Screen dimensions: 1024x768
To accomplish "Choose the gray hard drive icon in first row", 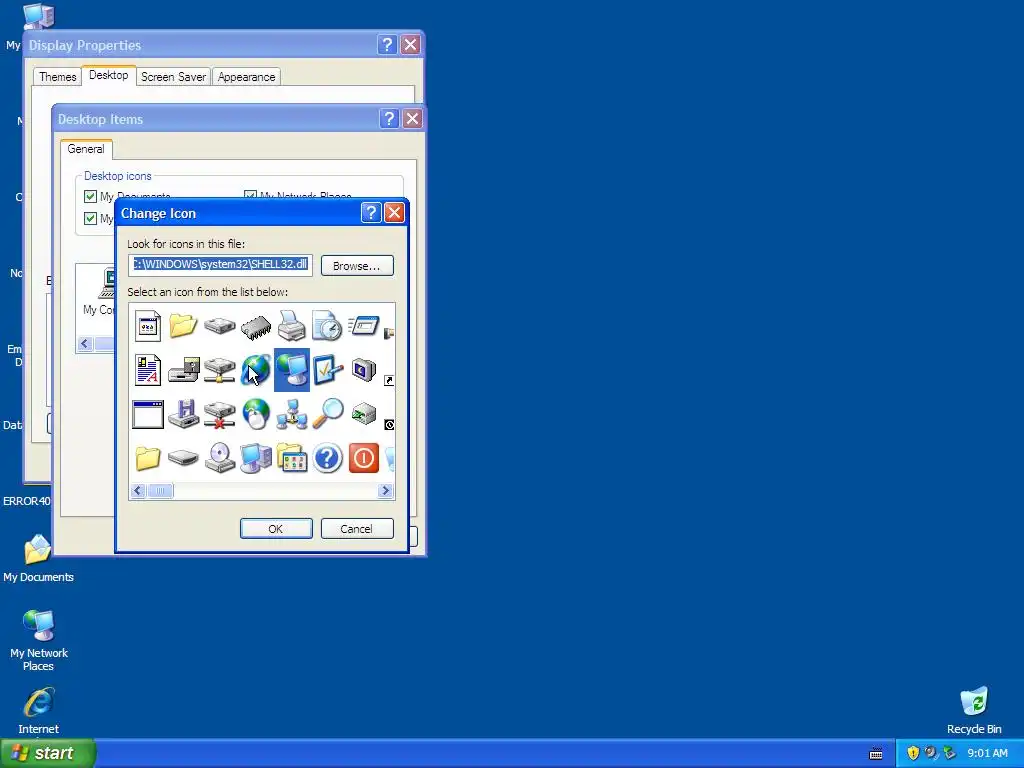I will coord(219,325).
